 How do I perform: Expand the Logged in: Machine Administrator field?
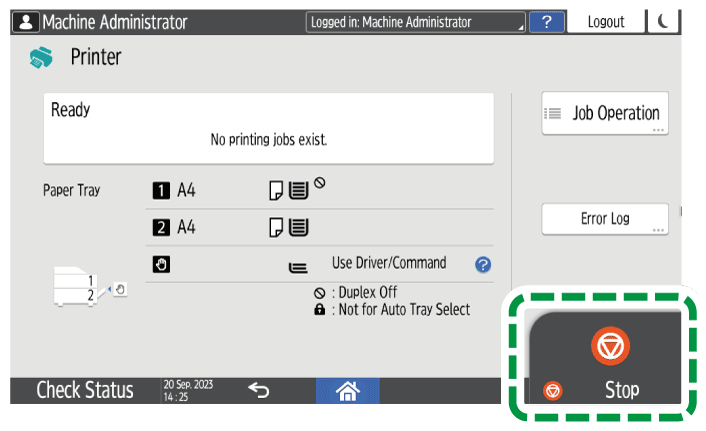pos(415,21)
